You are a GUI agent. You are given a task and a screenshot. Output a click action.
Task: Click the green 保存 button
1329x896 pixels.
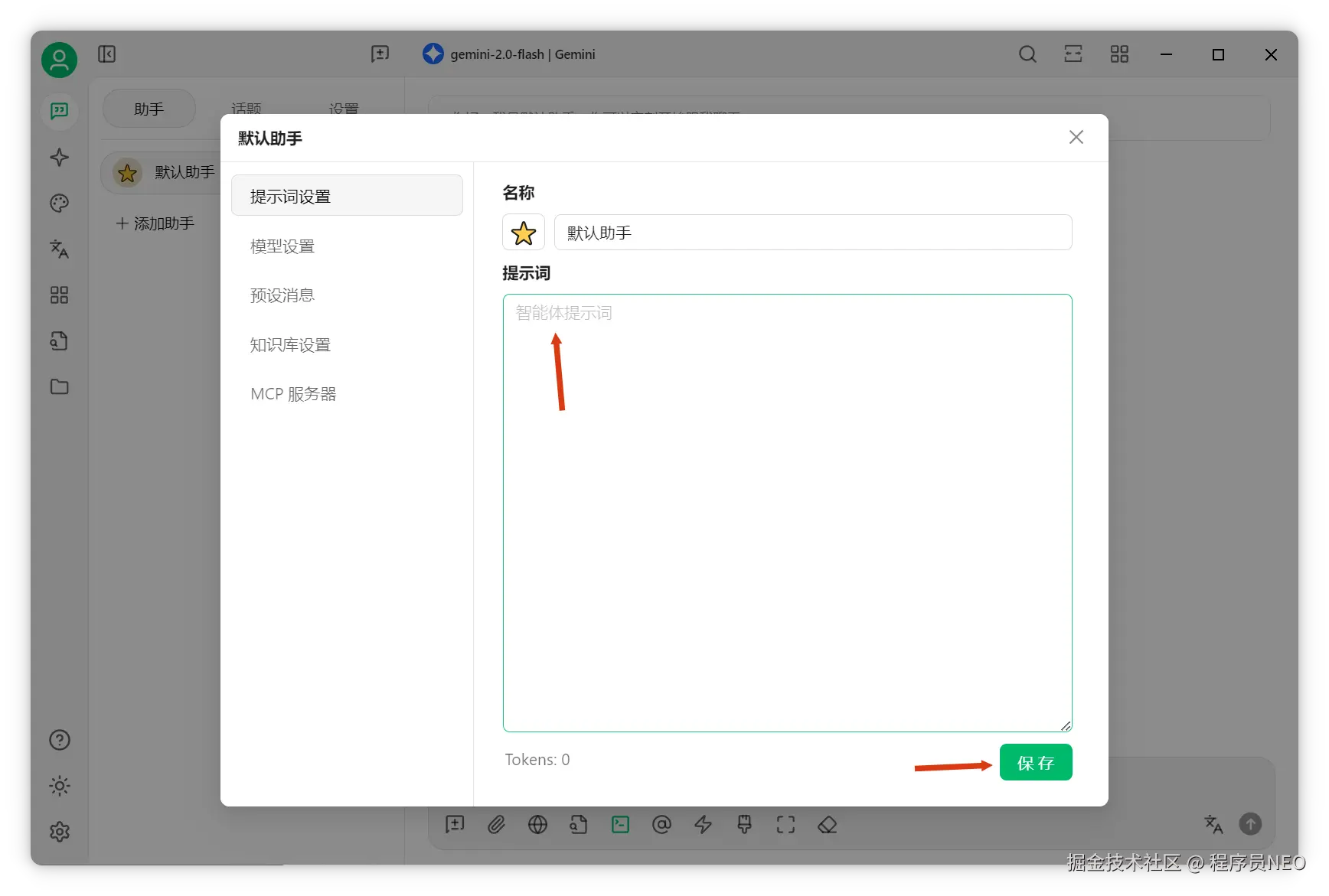coord(1036,763)
